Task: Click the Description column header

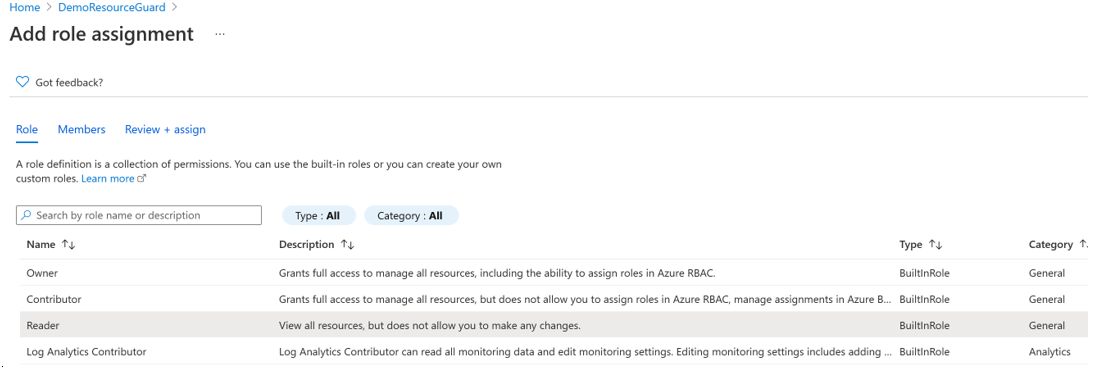Action: click(x=307, y=245)
